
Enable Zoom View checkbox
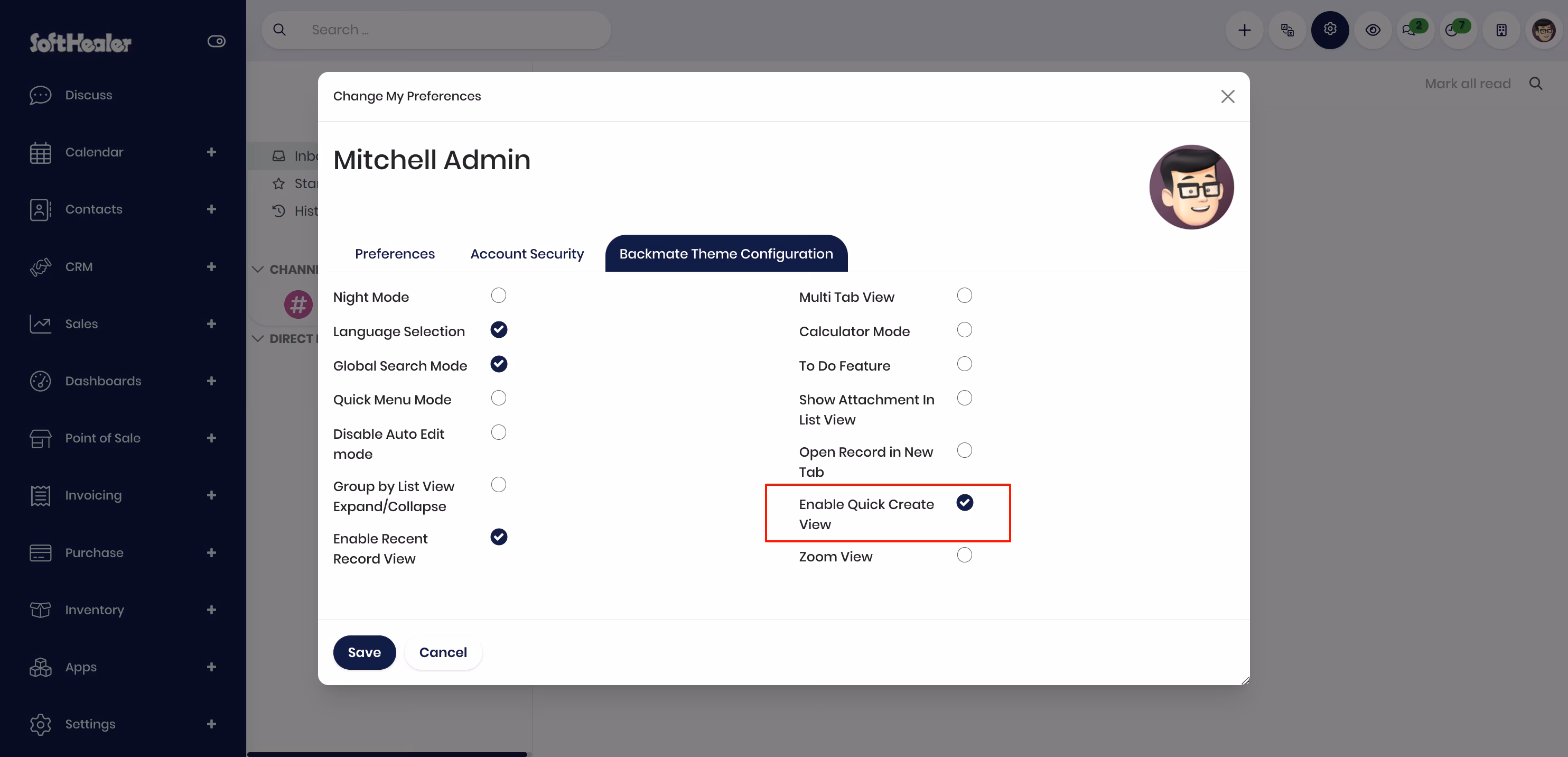coord(964,555)
